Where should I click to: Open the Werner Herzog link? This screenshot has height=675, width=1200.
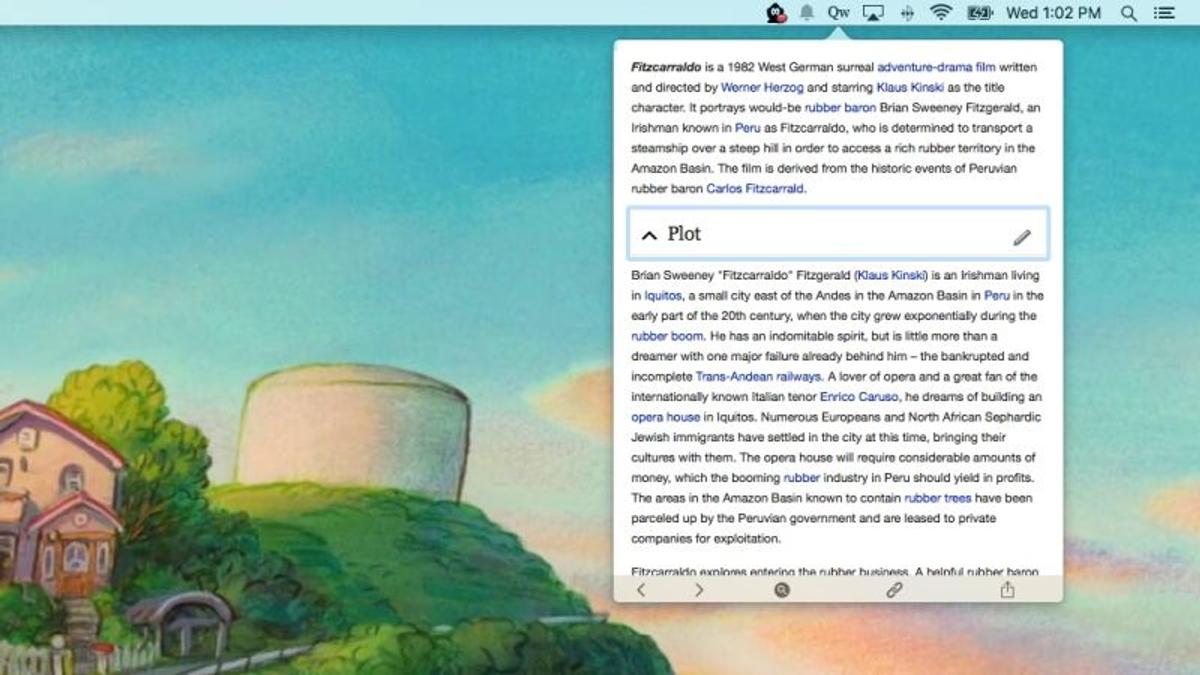pyautogui.click(x=762, y=88)
